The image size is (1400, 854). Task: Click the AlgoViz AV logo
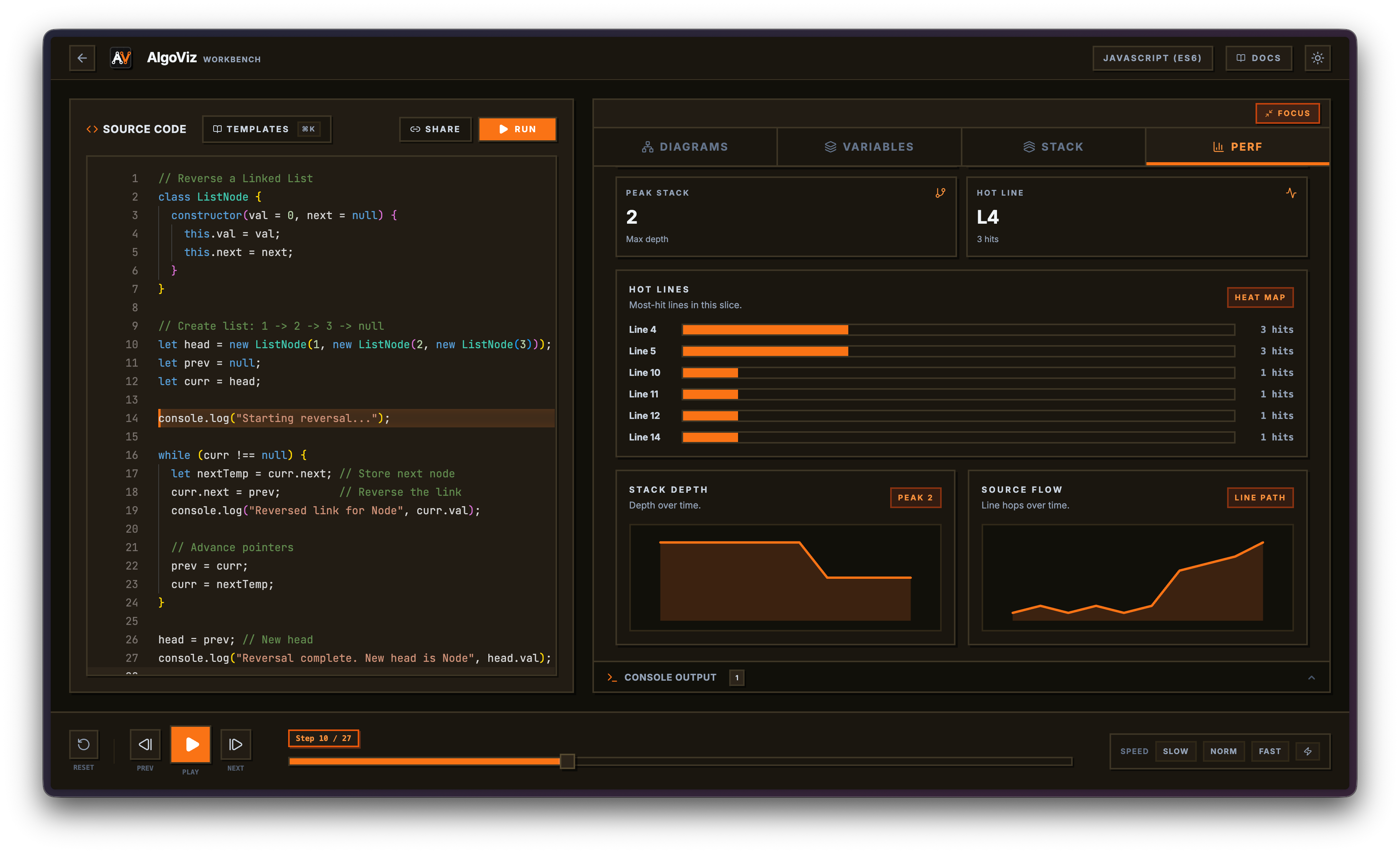click(x=121, y=58)
